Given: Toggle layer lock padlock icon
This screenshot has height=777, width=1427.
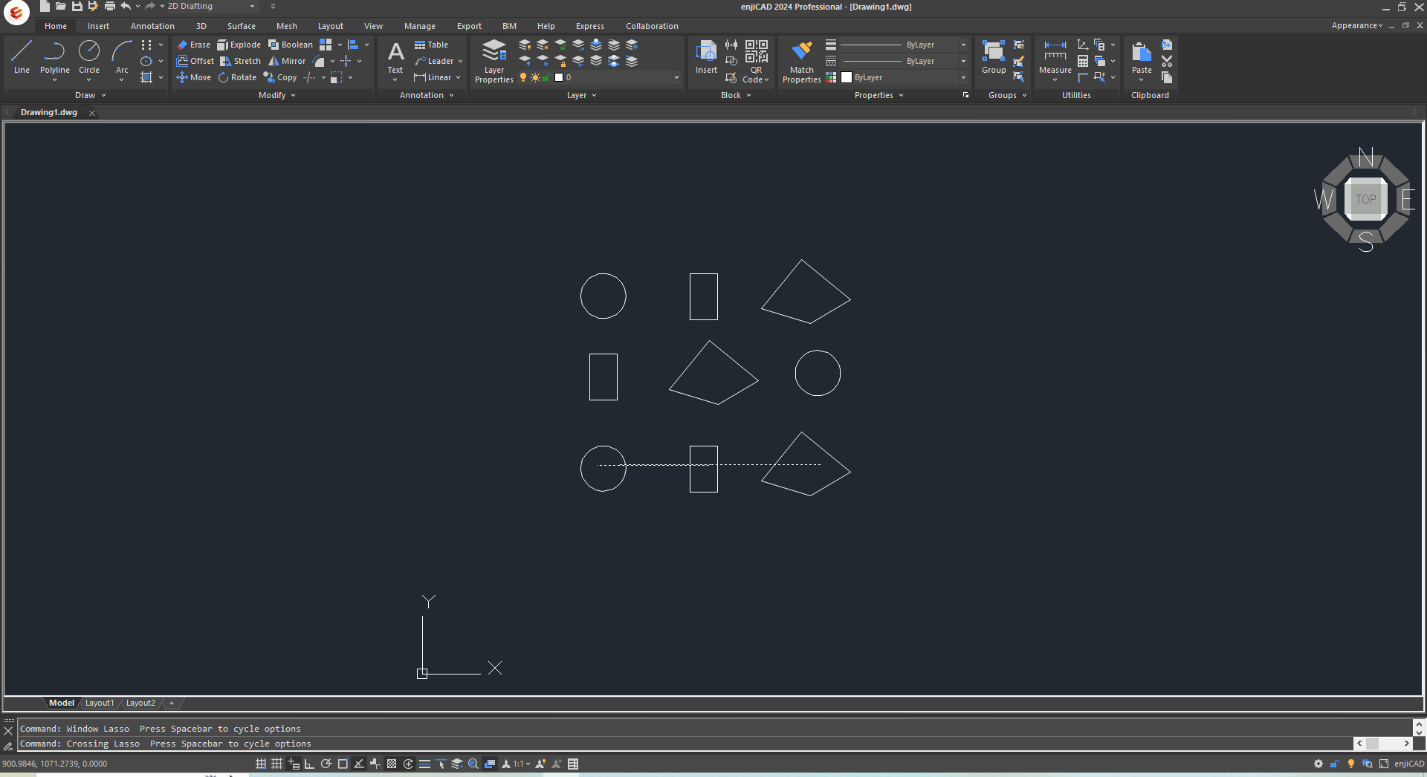Looking at the screenshot, I should coord(547,78).
